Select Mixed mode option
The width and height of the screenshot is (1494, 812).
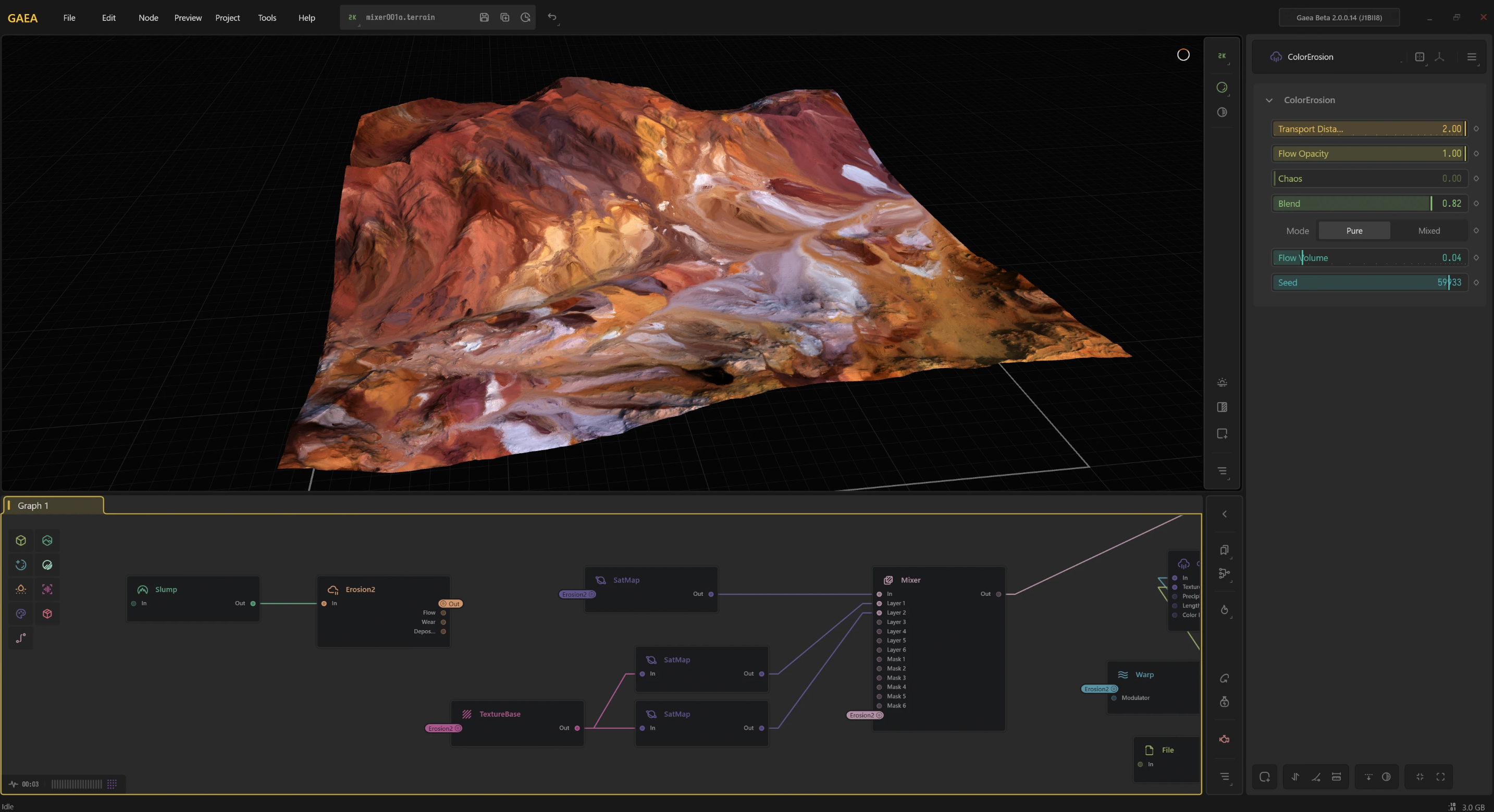[x=1428, y=231]
